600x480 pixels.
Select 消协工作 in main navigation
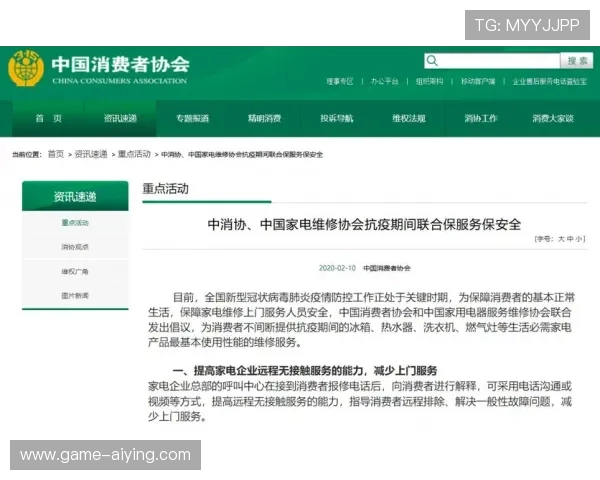(x=481, y=118)
